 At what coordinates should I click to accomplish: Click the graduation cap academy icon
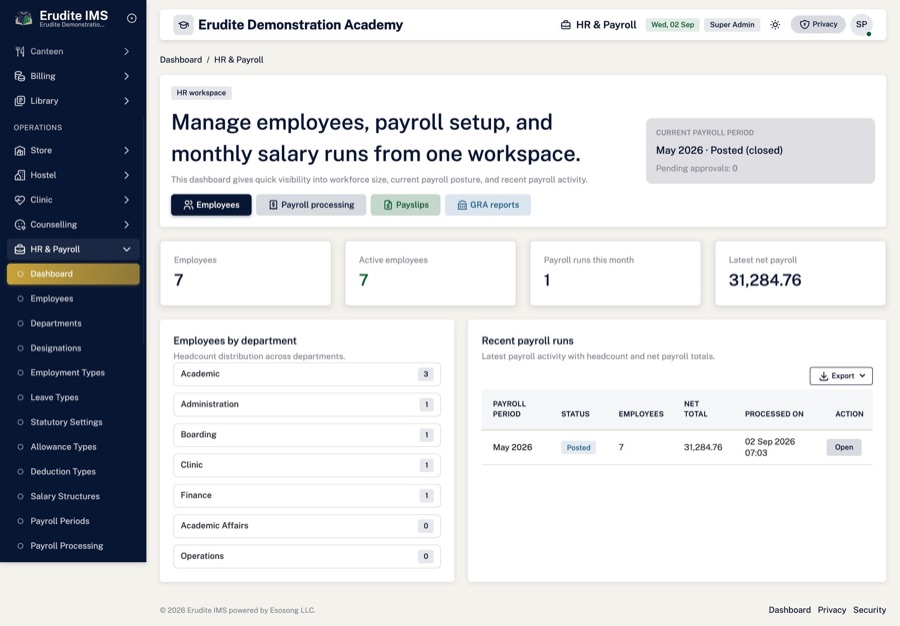click(x=184, y=25)
